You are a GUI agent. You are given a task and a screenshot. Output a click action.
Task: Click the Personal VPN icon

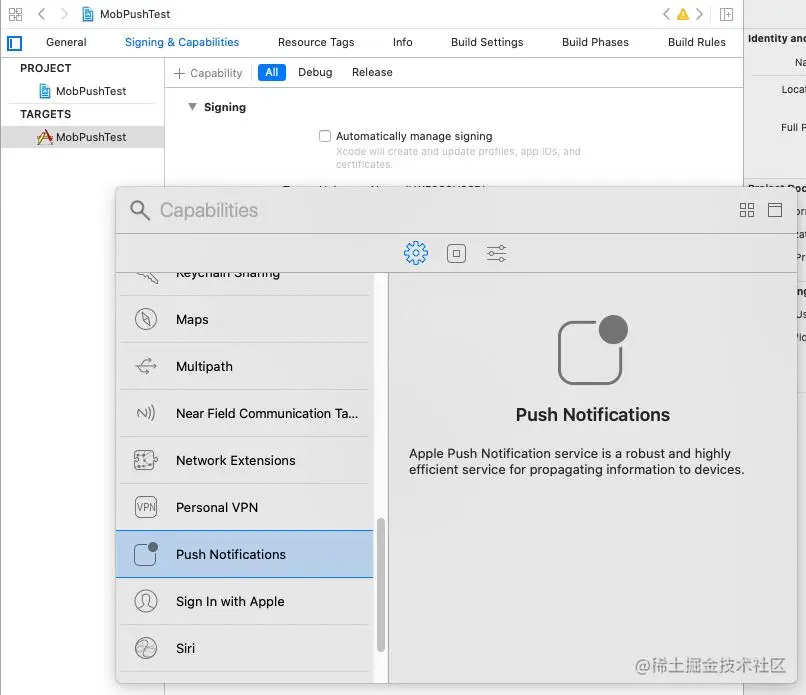[146, 507]
